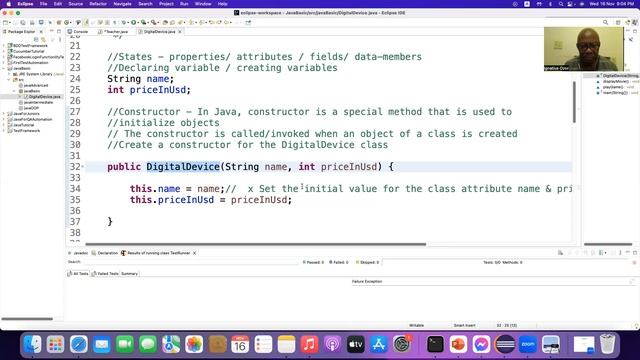Click the editor's vertical scrollbar

click(574, 102)
